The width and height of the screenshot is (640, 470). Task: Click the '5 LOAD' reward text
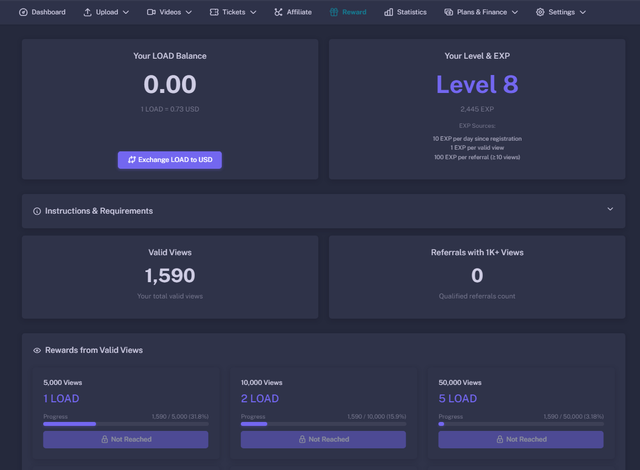[458, 399]
